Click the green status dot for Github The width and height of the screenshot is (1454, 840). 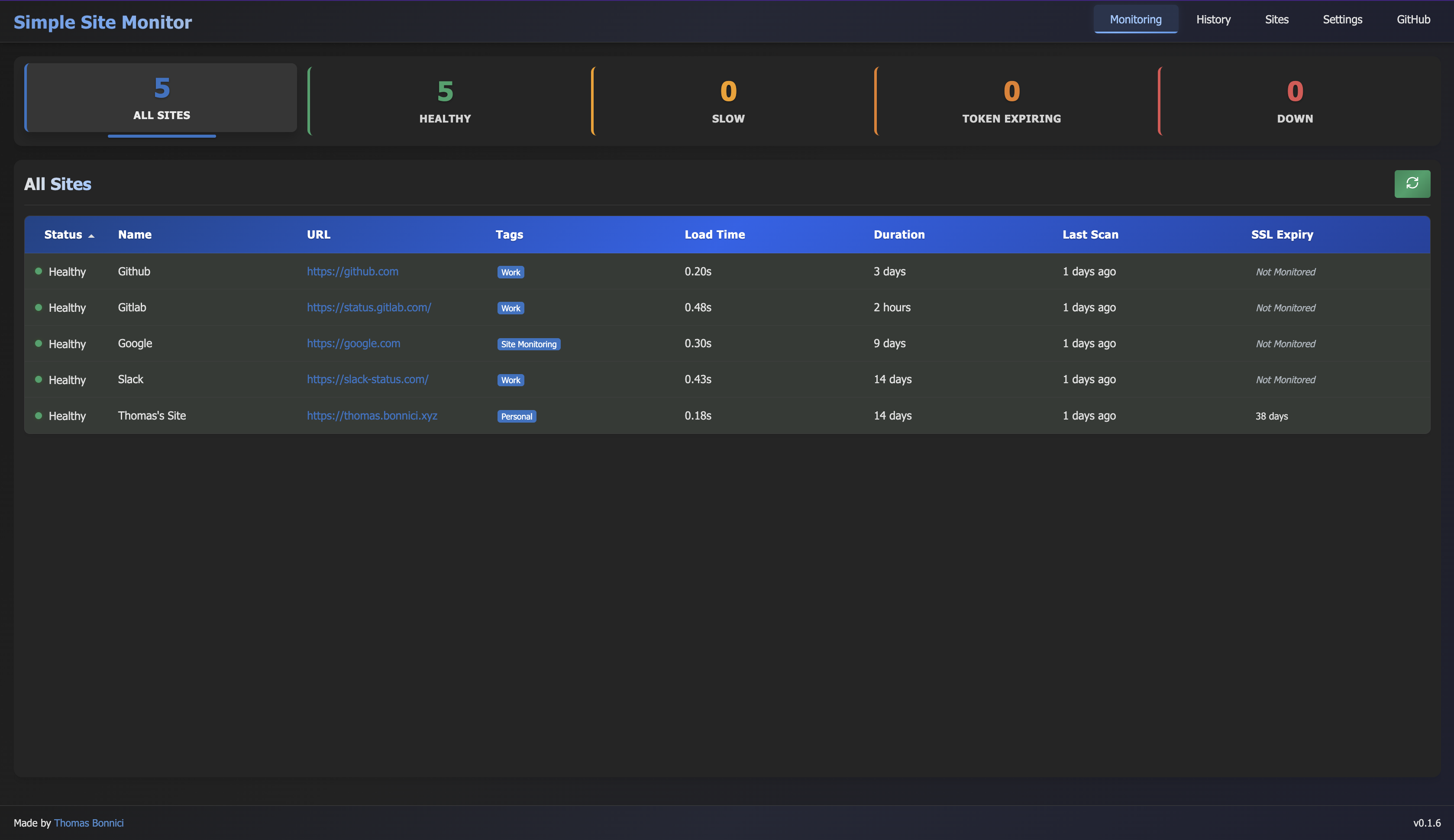[x=39, y=271]
